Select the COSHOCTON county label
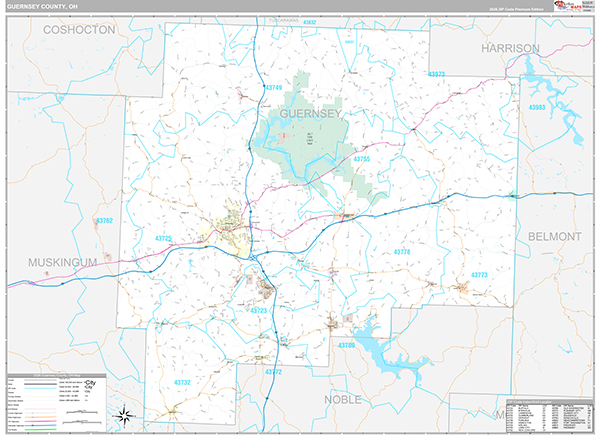This screenshot has height=435, width=600. point(79,30)
